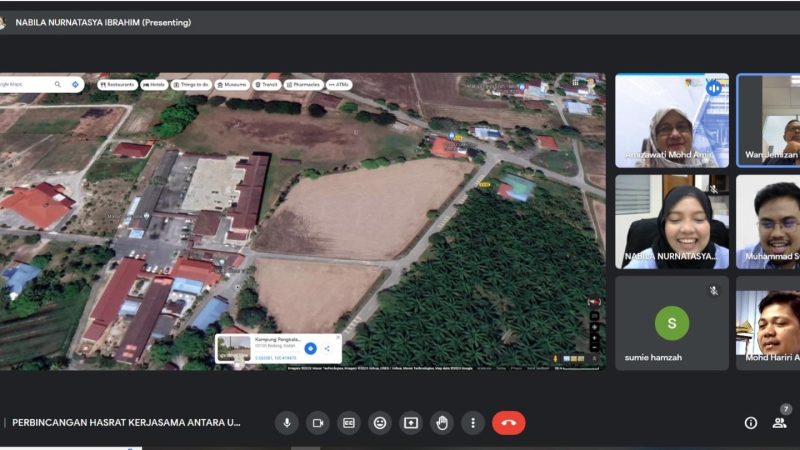Click share icon on the location card
The image size is (800, 450).
327,348
